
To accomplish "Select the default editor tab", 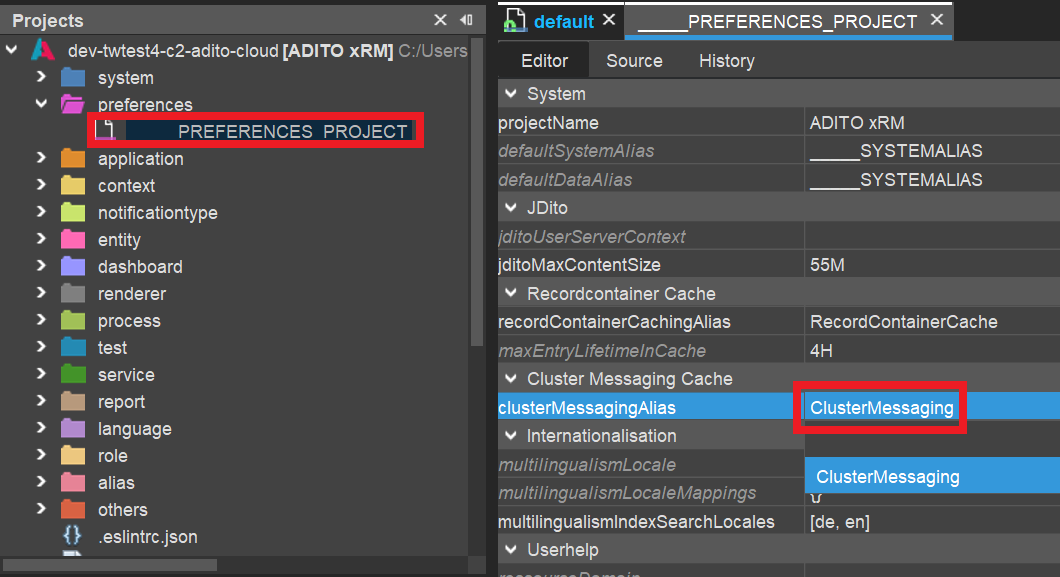I will click(563, 21).
